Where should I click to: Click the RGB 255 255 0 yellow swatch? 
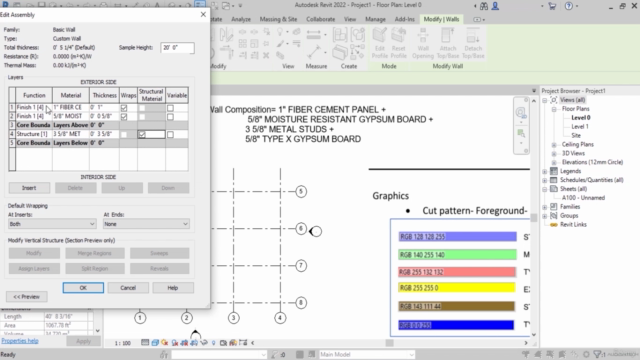[457, 288]
